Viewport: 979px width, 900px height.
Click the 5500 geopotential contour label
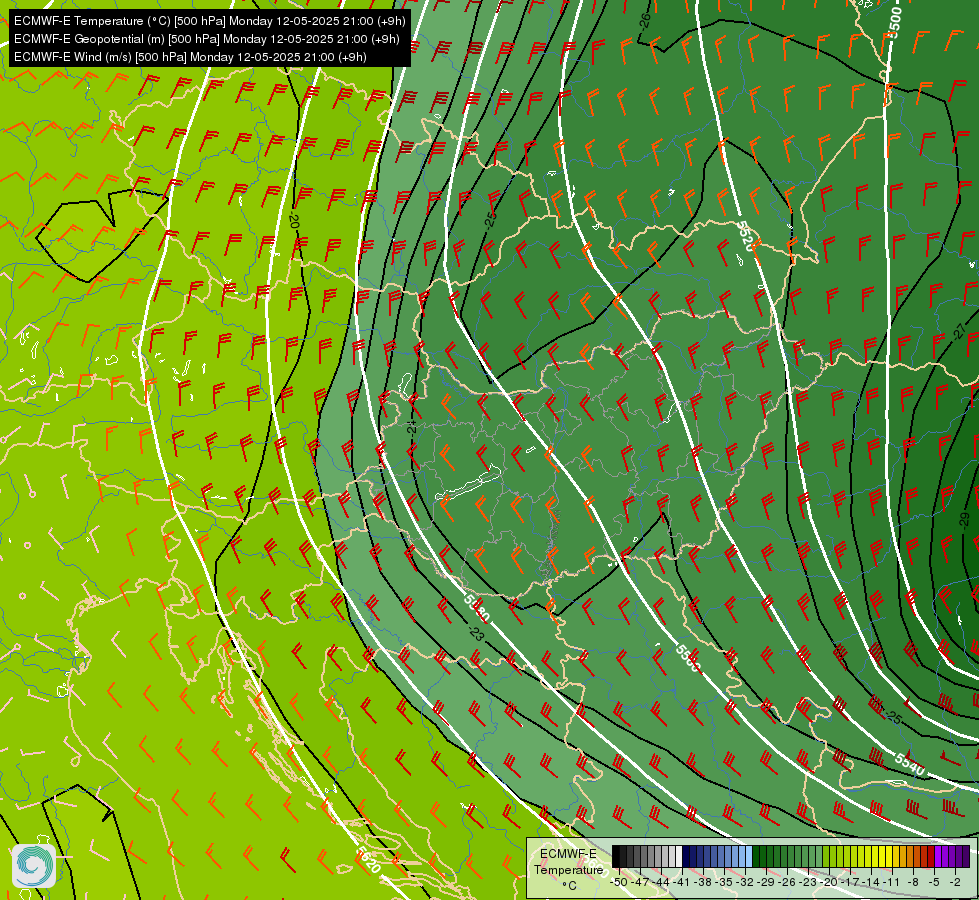[x=895, y=23]
